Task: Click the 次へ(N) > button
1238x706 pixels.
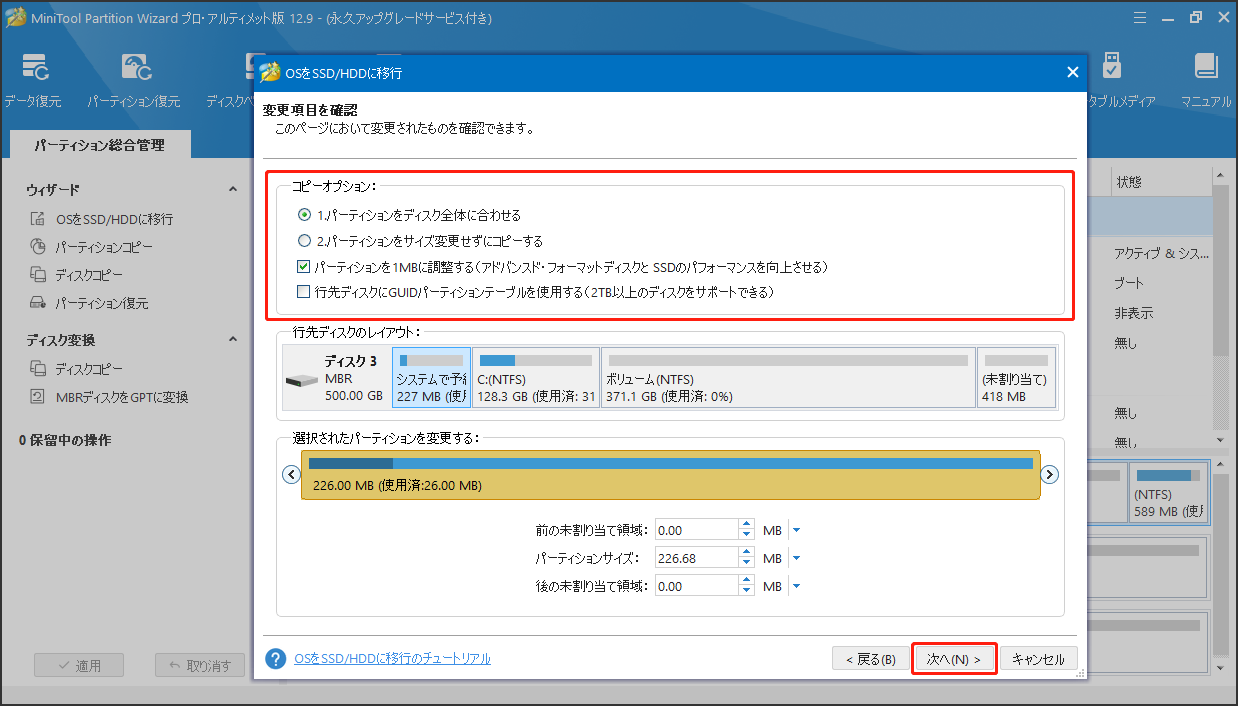Action: coord(954,659)
